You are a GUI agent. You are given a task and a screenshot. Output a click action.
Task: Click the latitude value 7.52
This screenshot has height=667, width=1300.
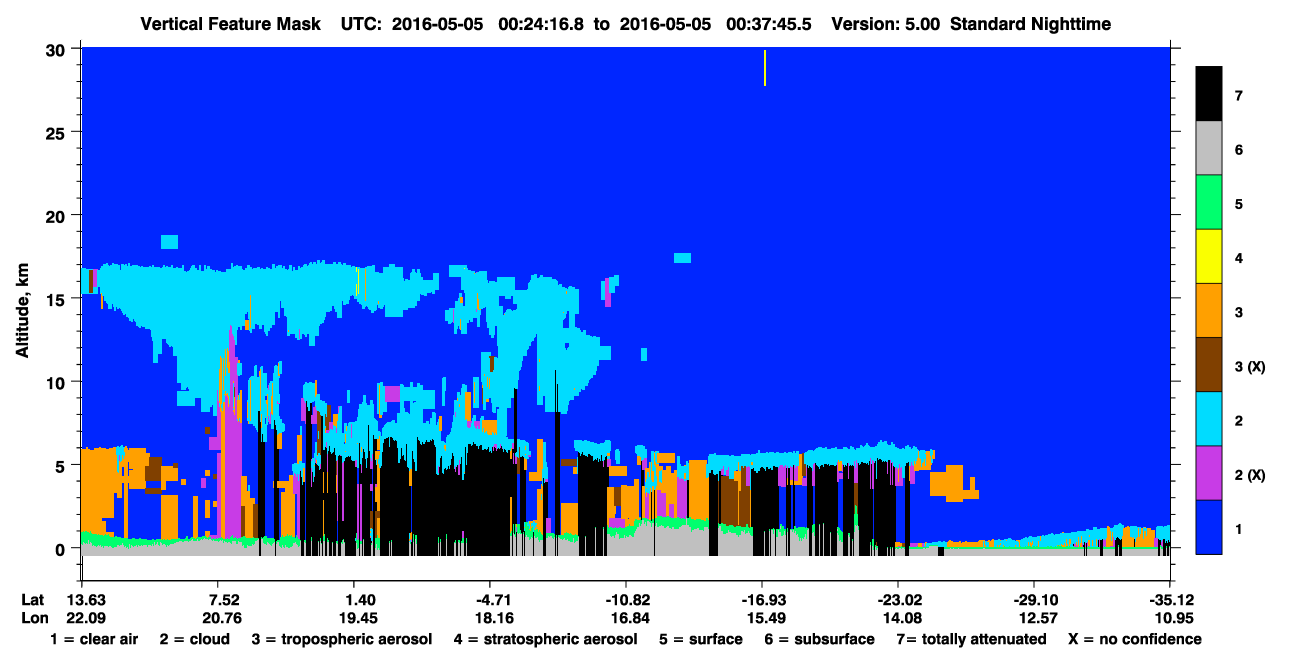tap(217, 600)
